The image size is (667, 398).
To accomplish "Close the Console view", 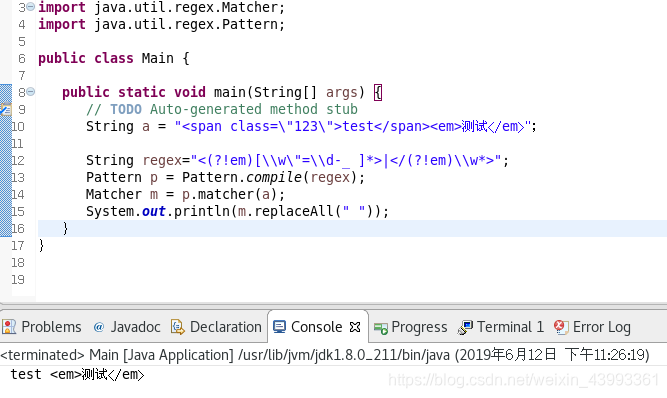I will [x=355, y=327].
